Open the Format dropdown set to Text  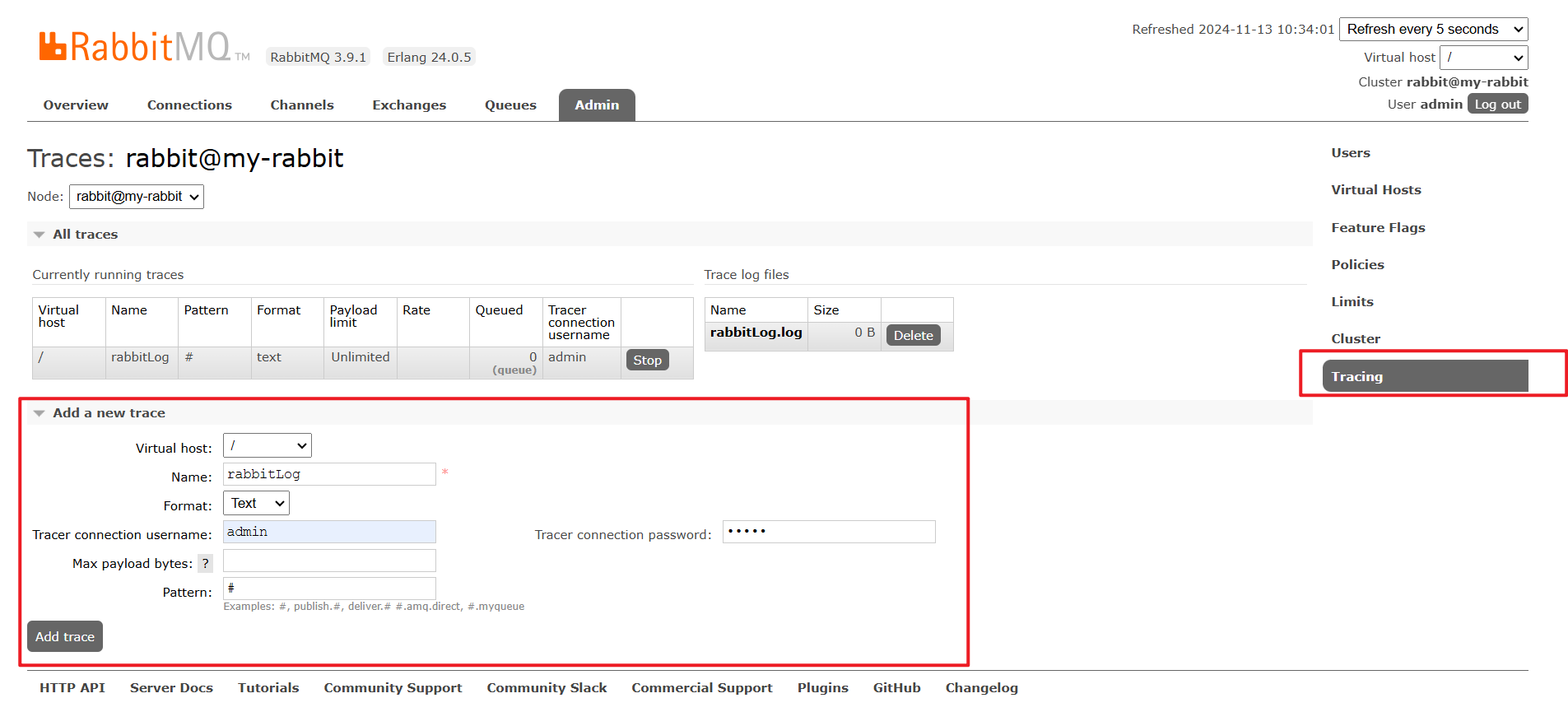click(x=256, y=504)
